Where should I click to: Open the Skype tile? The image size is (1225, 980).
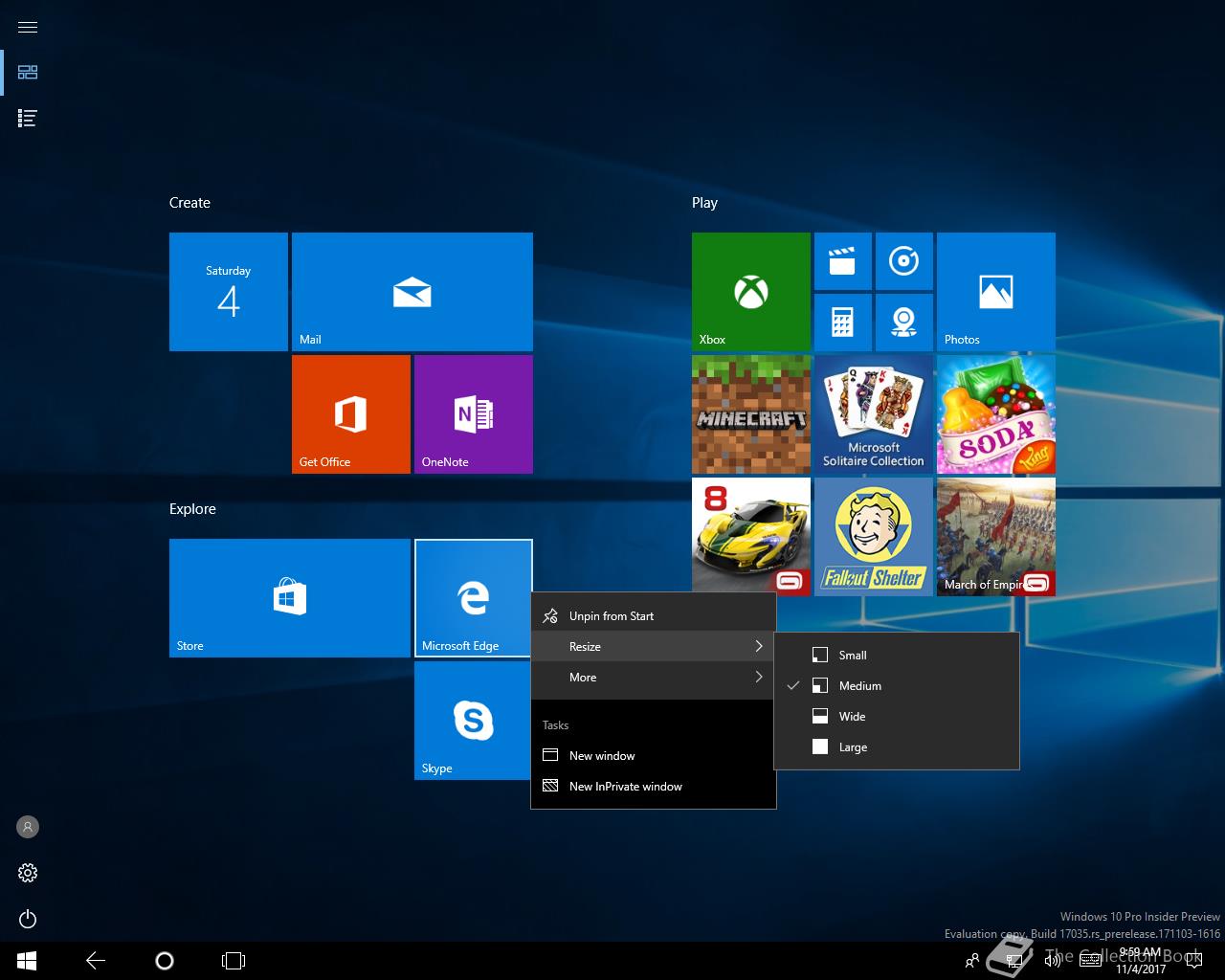(474, 721)
